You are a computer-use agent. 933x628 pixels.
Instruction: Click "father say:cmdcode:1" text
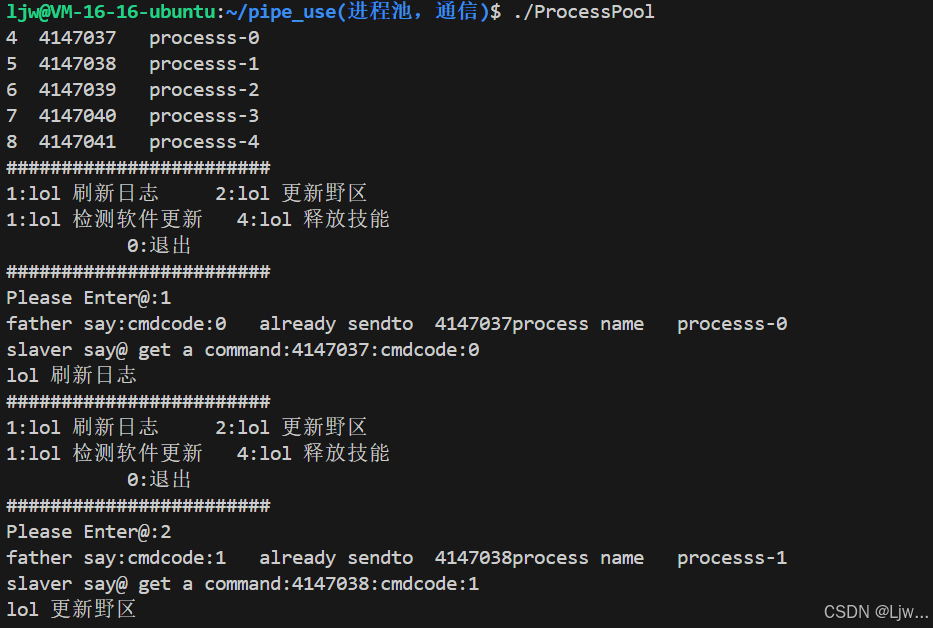116,558
